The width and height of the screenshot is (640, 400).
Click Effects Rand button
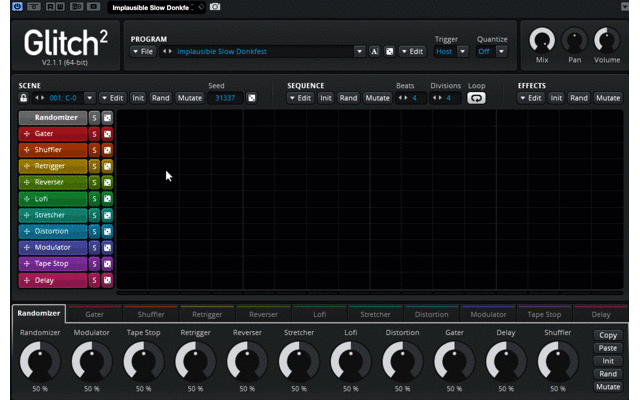579,98
